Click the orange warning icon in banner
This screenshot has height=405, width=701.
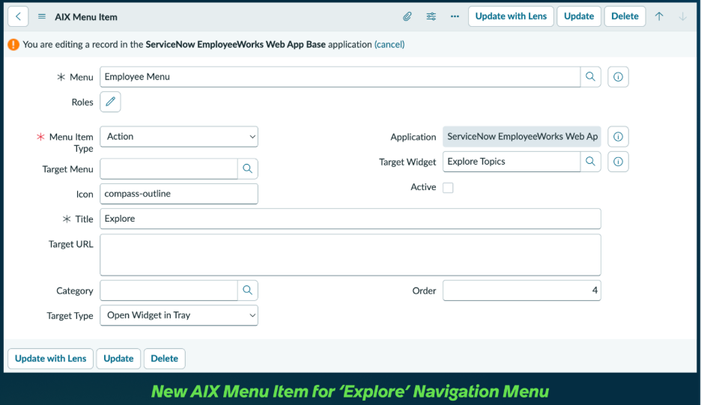pyautogui.click(x=13, y=44)
